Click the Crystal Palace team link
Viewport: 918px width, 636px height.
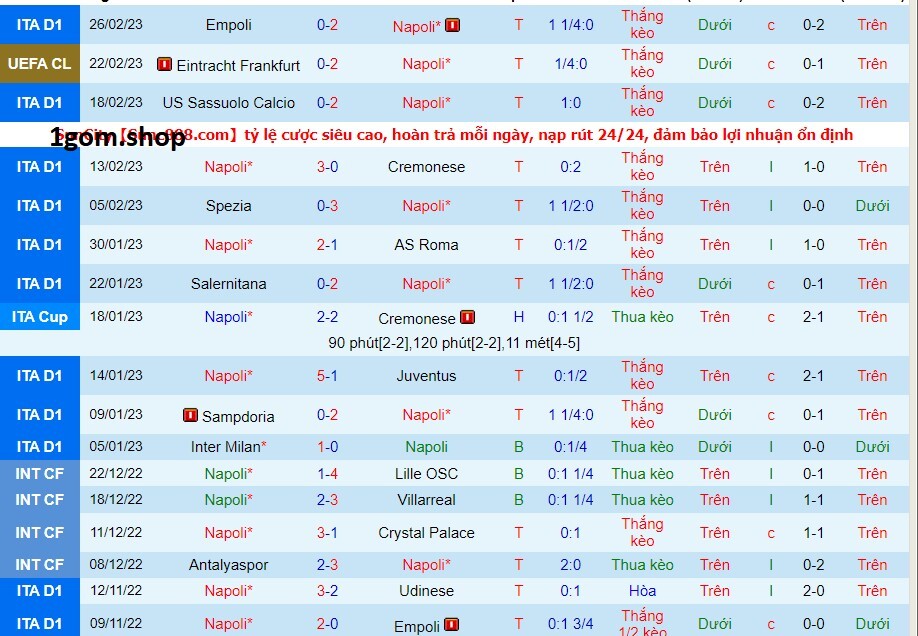426,533
